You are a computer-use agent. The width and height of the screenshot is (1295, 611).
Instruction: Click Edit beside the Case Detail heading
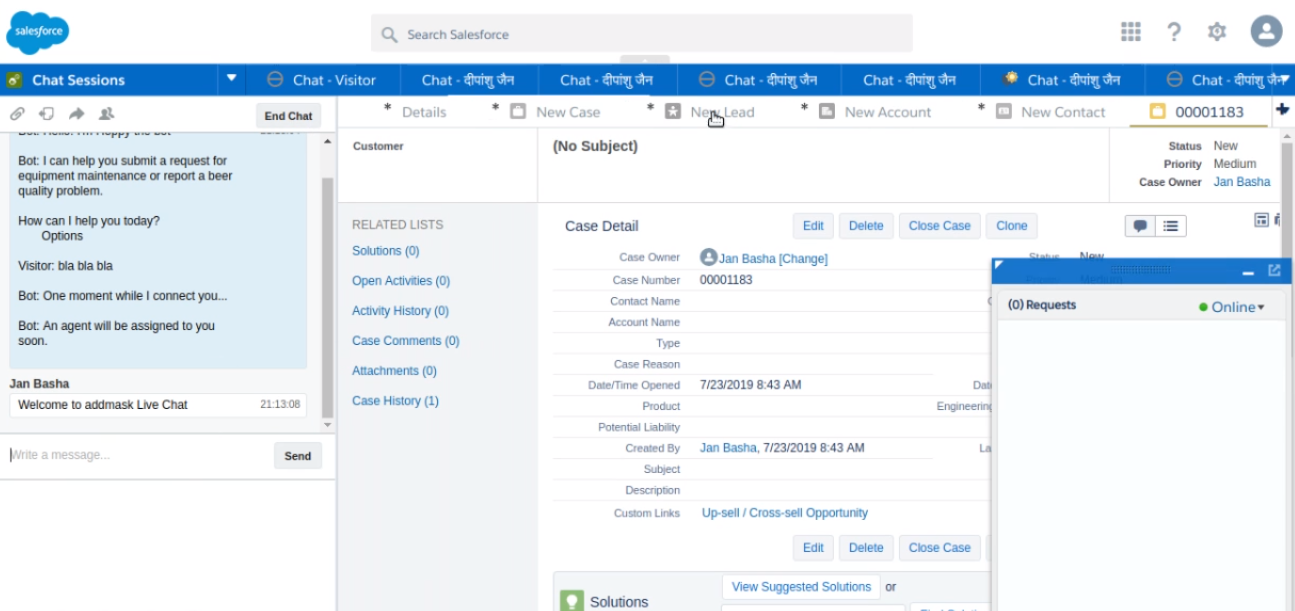[813, 226]
